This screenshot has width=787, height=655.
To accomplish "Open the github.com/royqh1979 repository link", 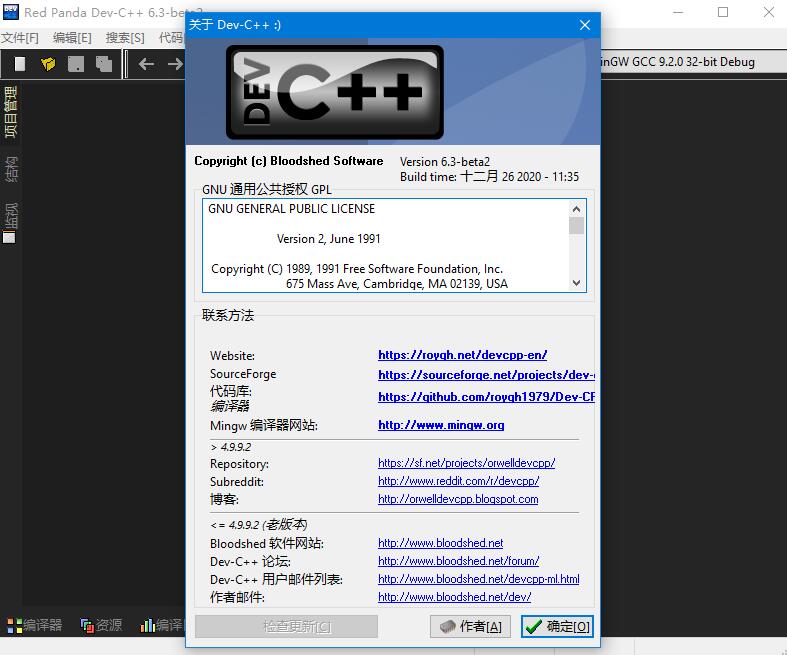I will click(486, 397).
